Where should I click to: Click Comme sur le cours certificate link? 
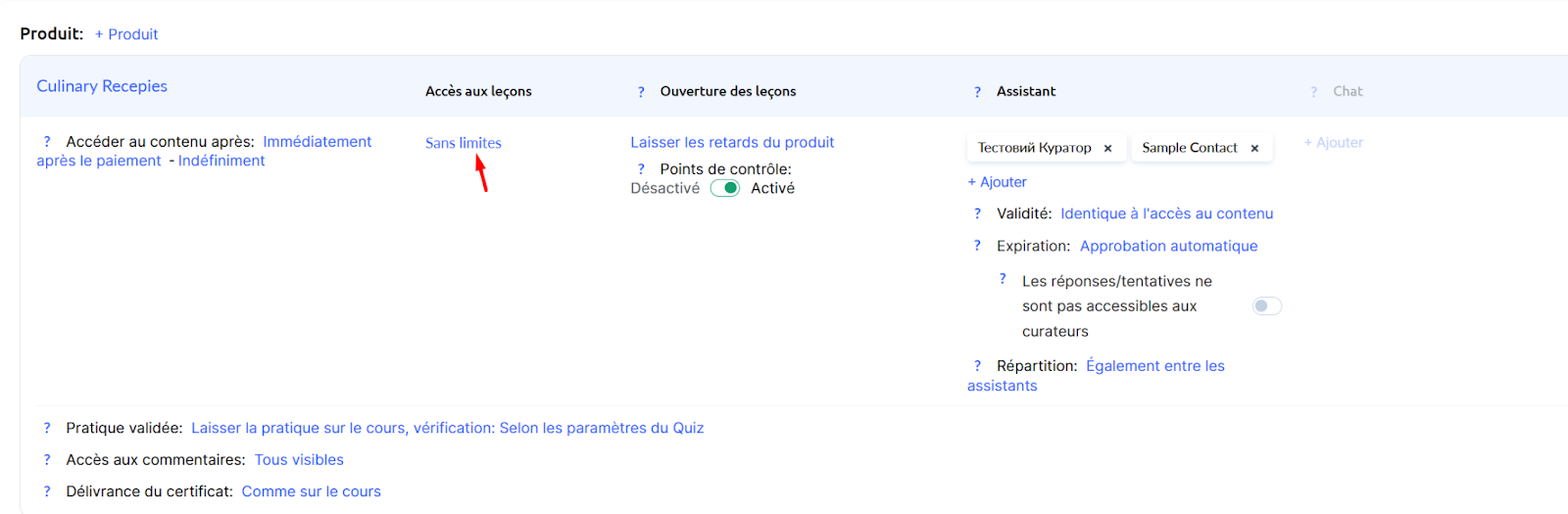click(311, 491)
